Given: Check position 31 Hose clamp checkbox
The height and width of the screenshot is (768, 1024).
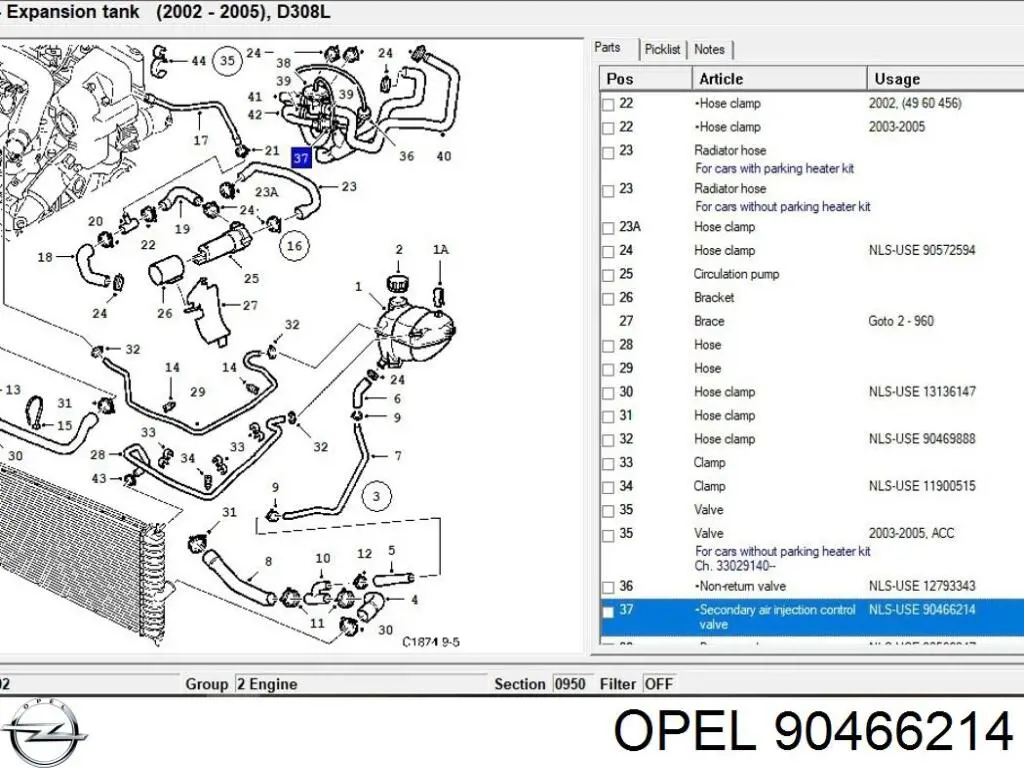Looking at the screenshot, I should click(x=608, y=417).
